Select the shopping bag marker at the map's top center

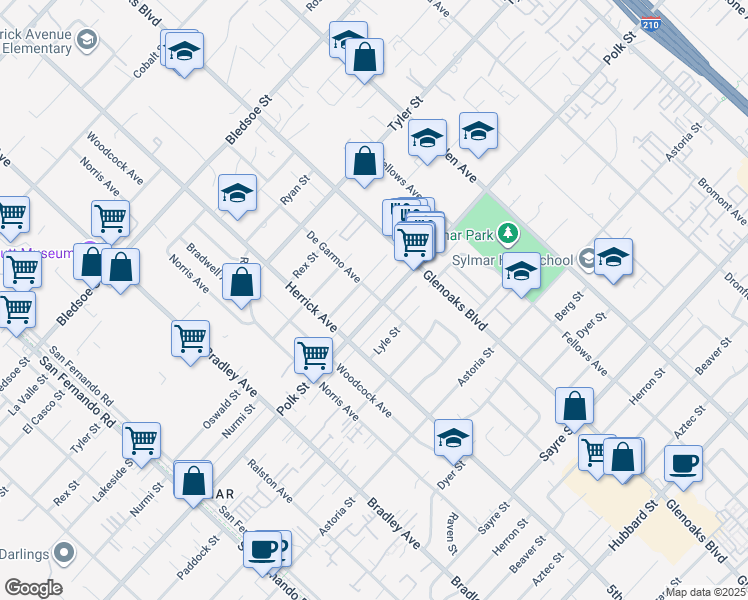pyautogui.click(x=364, y=60)
